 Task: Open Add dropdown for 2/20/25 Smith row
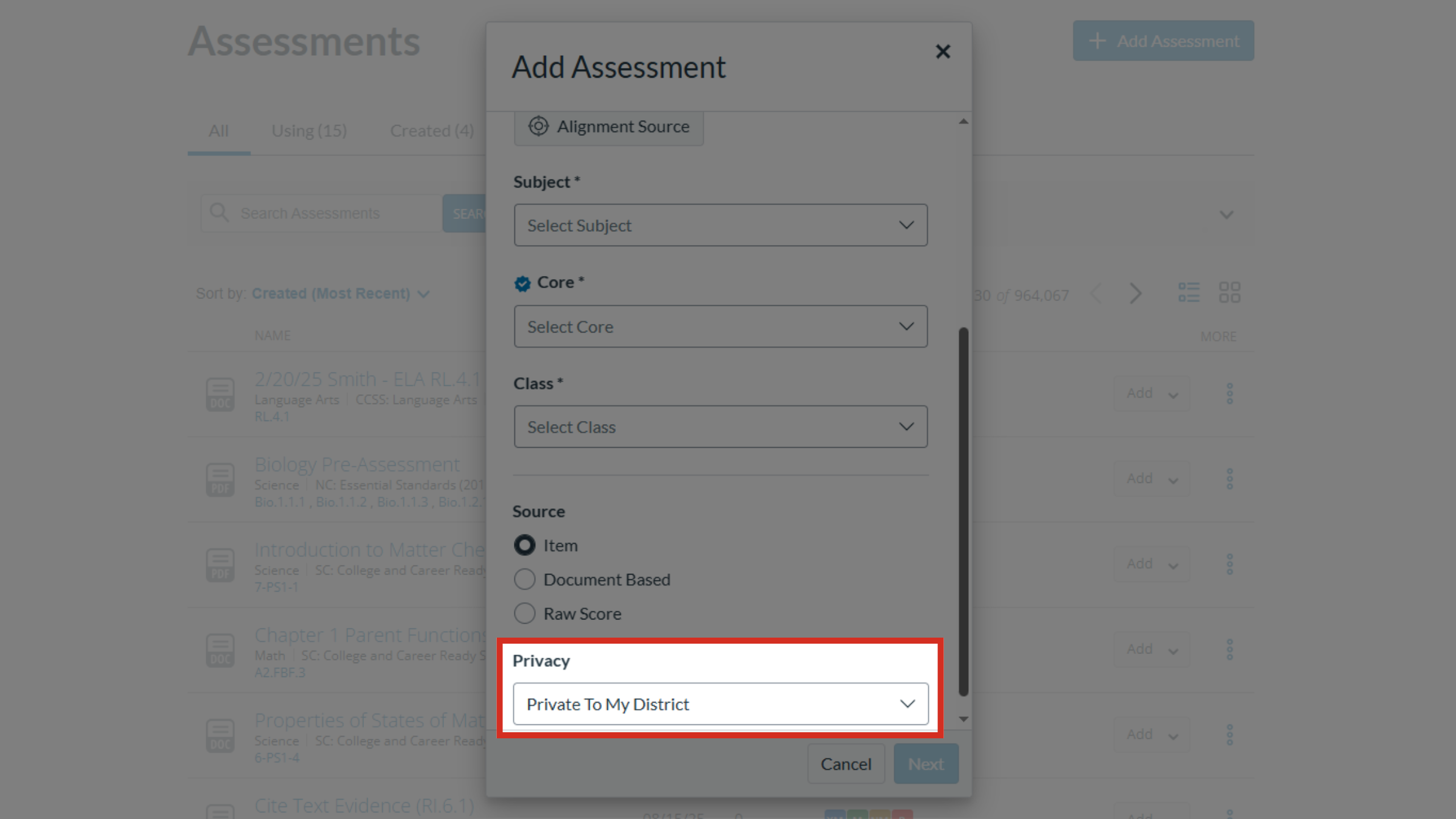tap(1151, 394)
